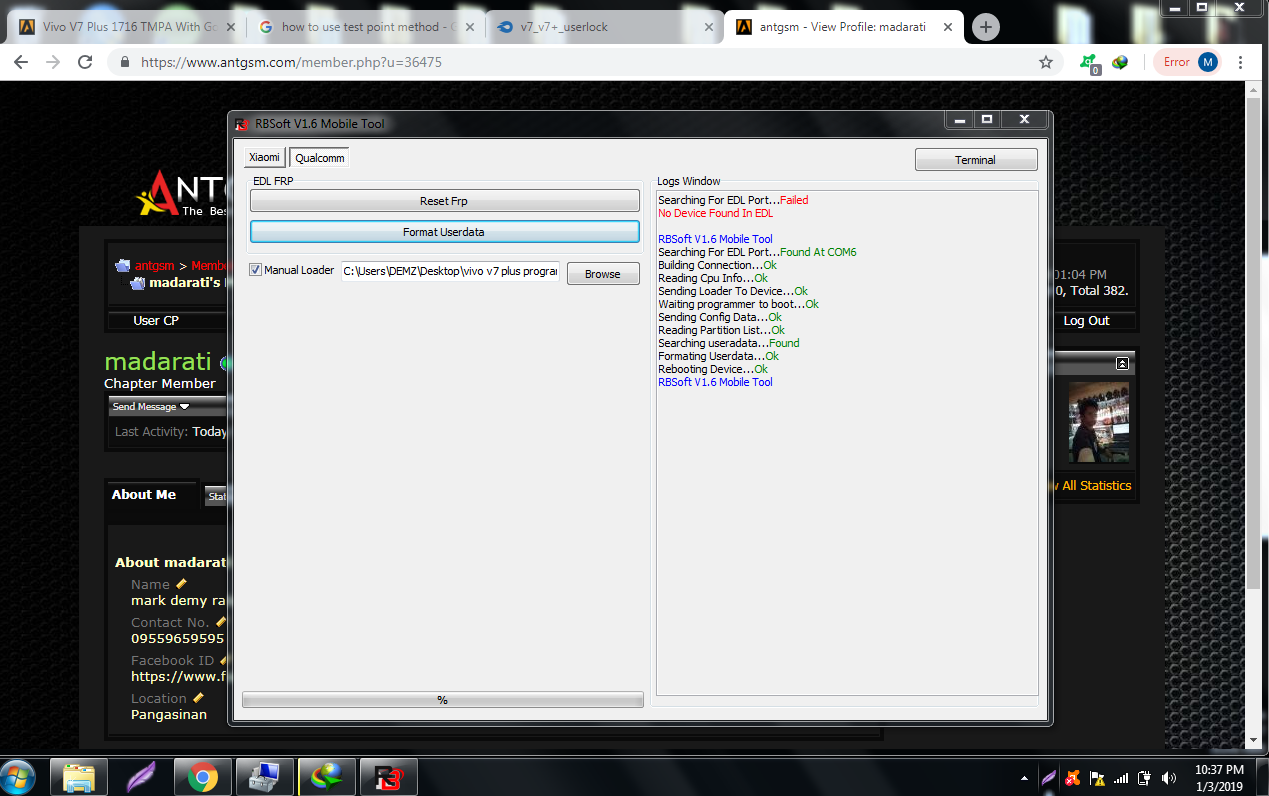Open the green Avast extension icon in Chrome
The width and height of the screenshot is (1269, 796).
click(1089, 62)
